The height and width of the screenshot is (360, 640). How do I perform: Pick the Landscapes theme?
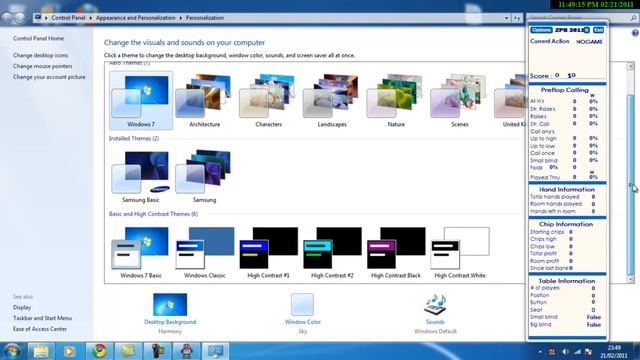332,100
